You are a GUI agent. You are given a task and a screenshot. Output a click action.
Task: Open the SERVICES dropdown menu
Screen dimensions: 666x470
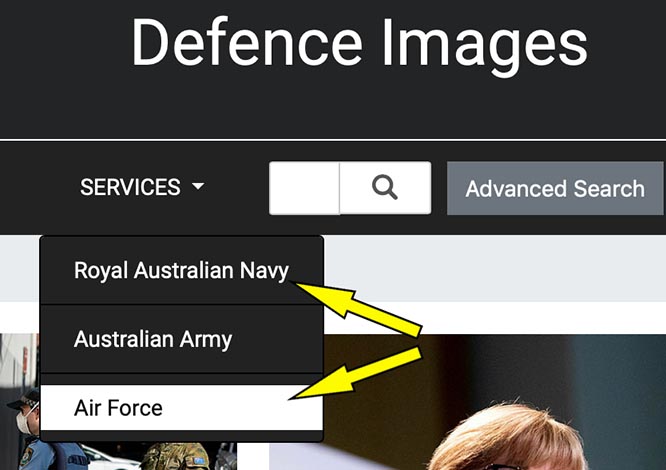[x=142, y=187]
